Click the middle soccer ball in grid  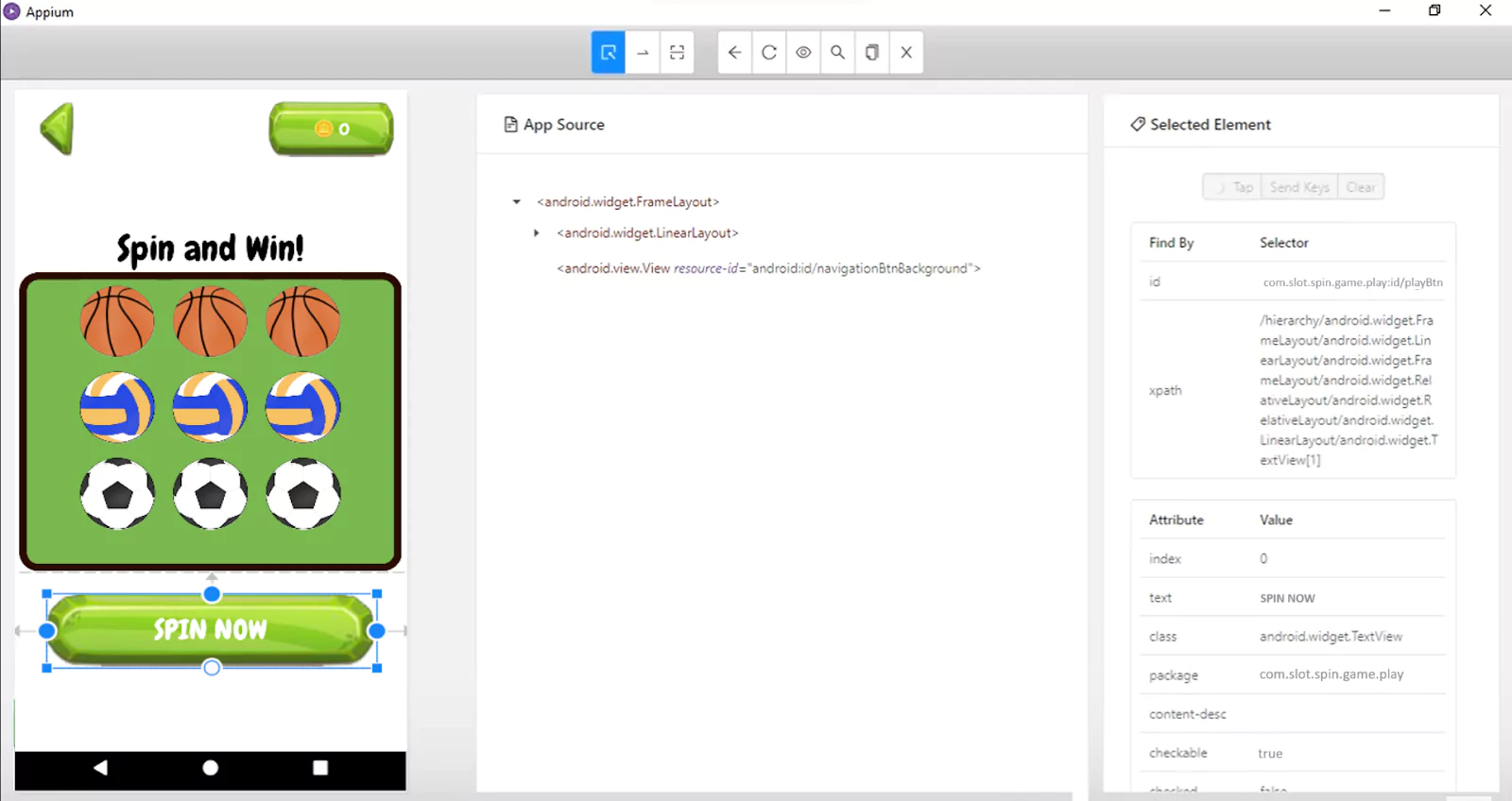(210, 493)
